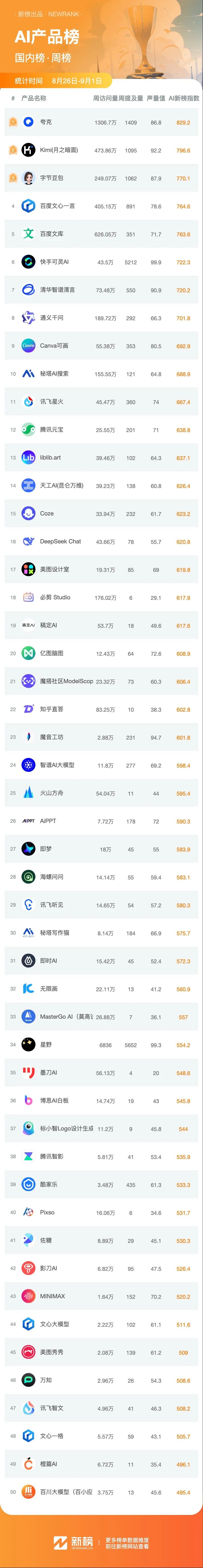This screenshot has width=203, height=1568.
Task: Open the Canva可画 icon
Action: tap(28, 346)
